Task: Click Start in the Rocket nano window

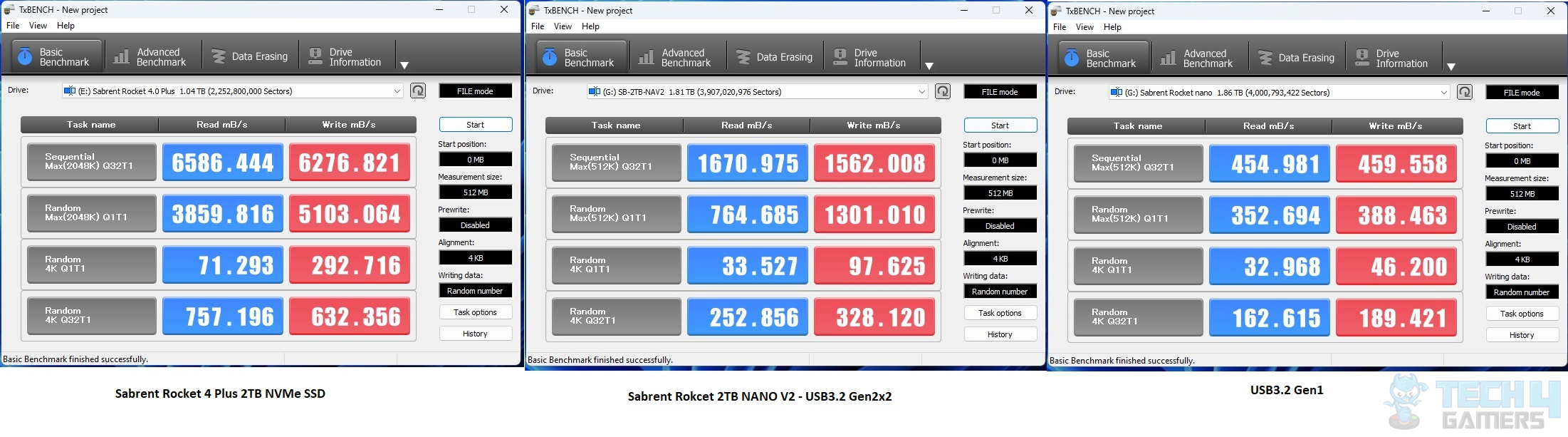Action: (x=1522, y=126)
